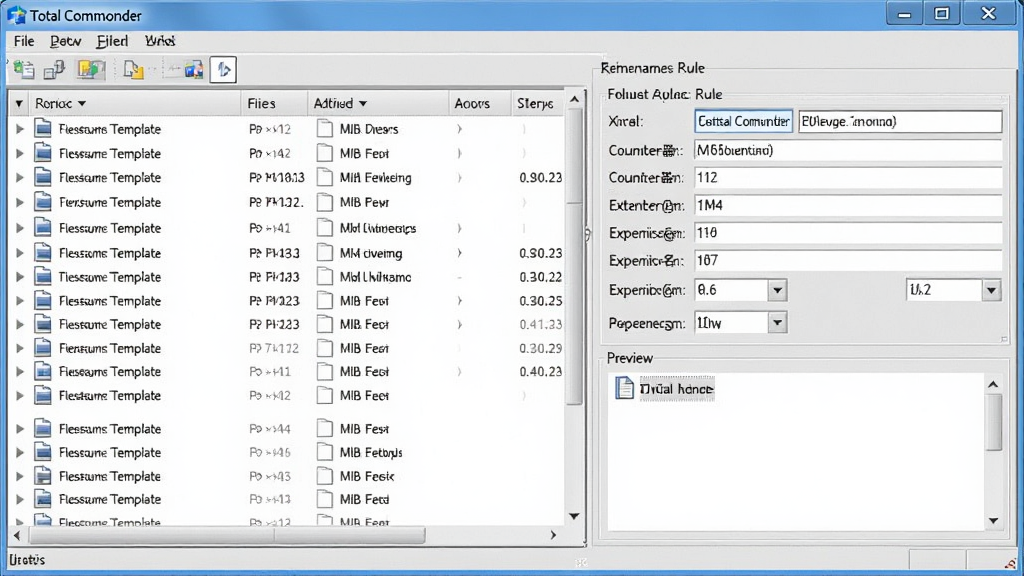Click the gray double-box toolbar icon
This screenshot has width=1024, height=576.
54,69
